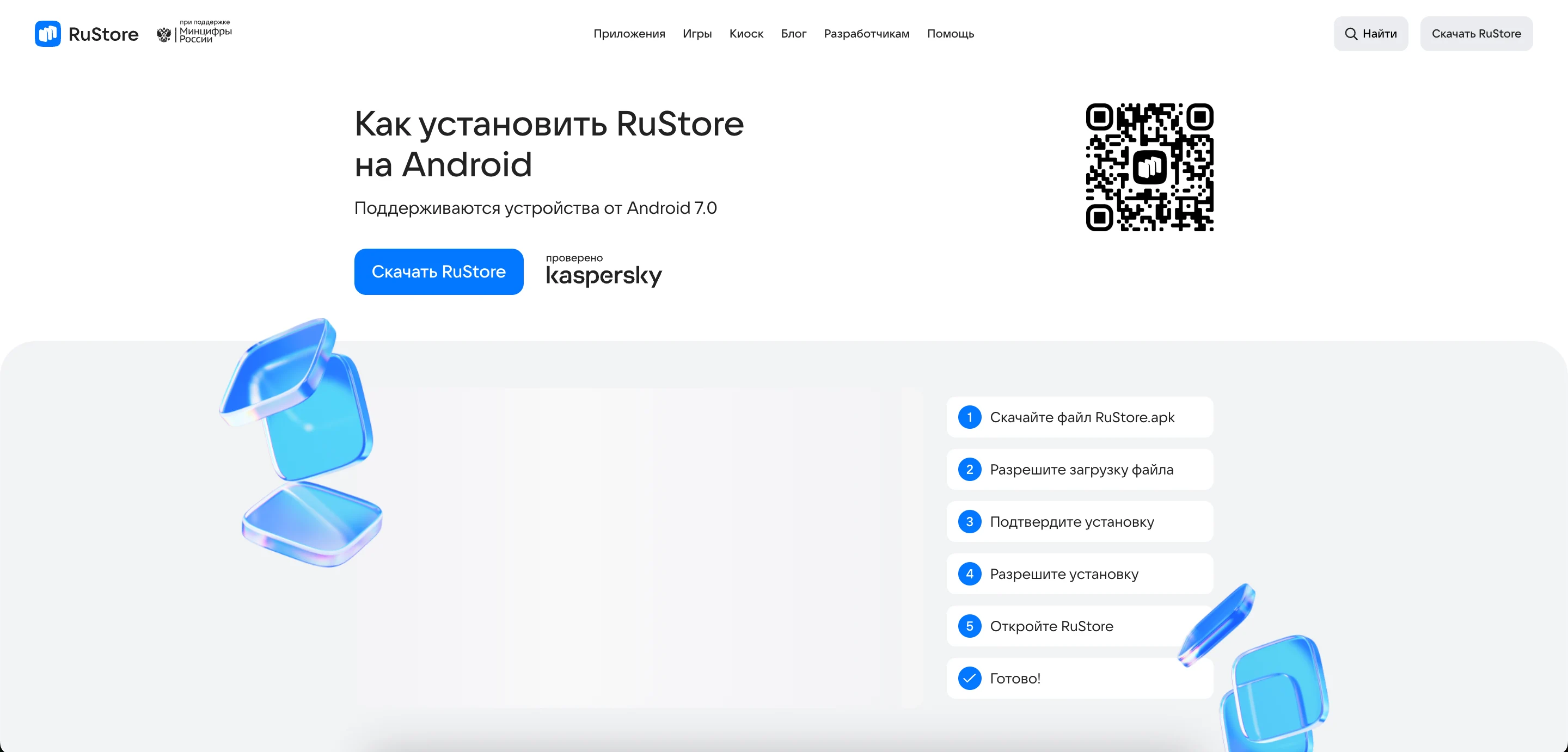Open the Киоск menu item

(746, 34)
